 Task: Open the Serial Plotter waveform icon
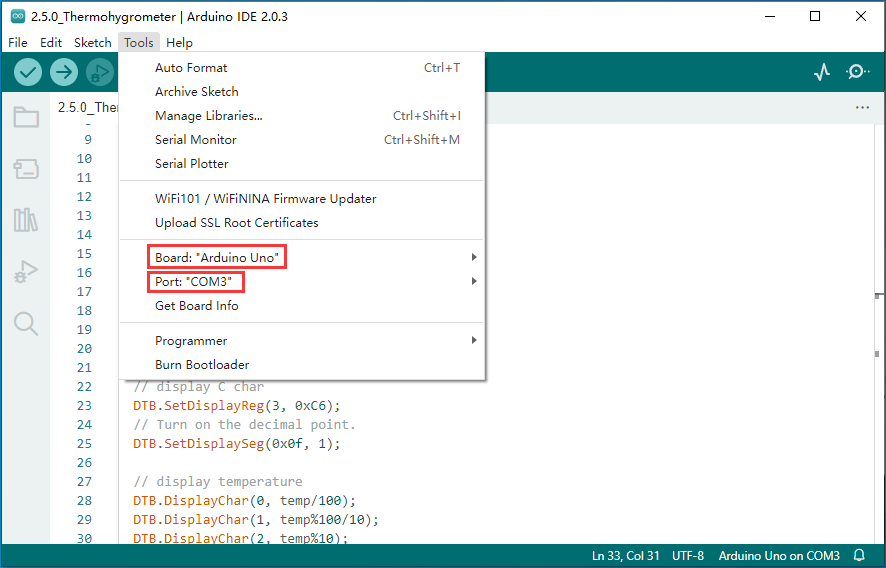tap(822, 72)
